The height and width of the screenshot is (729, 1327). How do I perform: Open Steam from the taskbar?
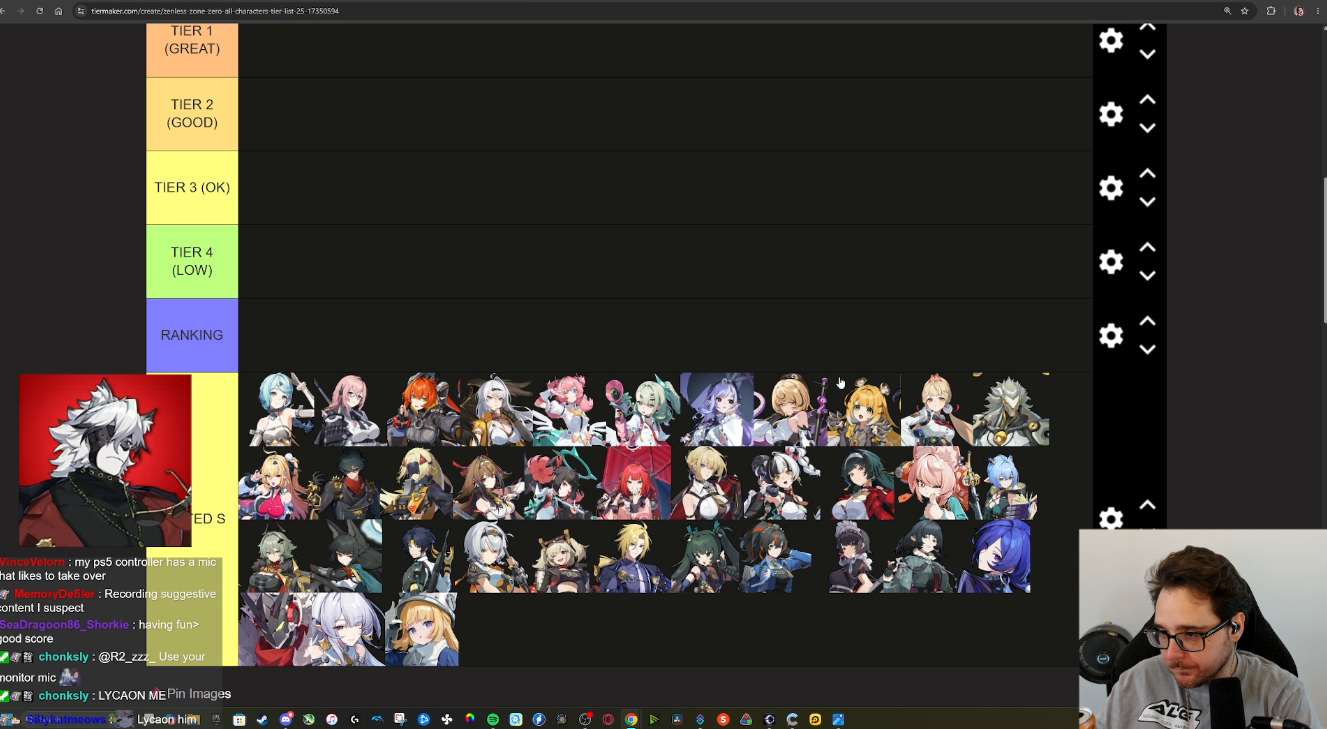(262, 719)
